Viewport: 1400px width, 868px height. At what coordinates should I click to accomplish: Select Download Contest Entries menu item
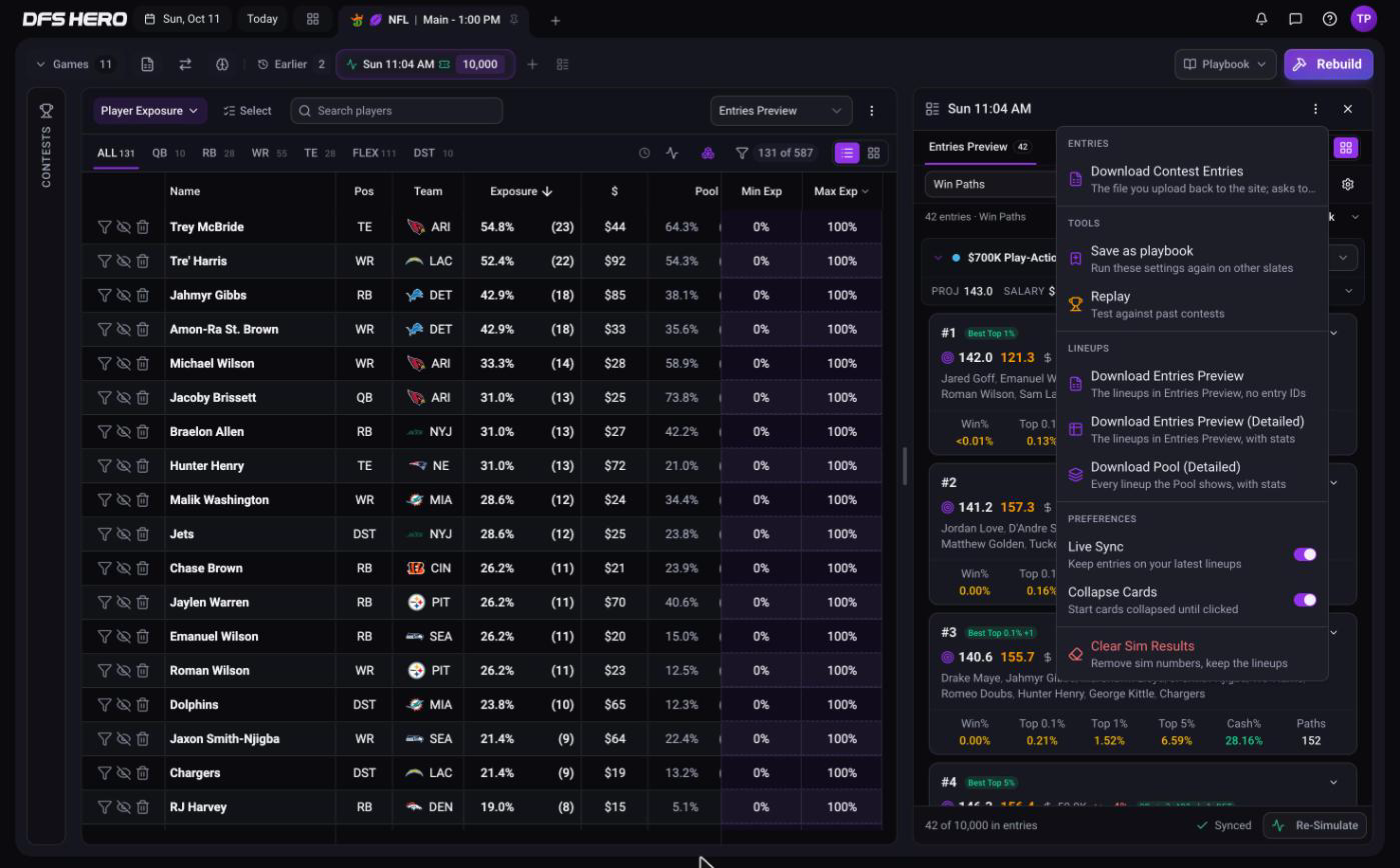1192,179
